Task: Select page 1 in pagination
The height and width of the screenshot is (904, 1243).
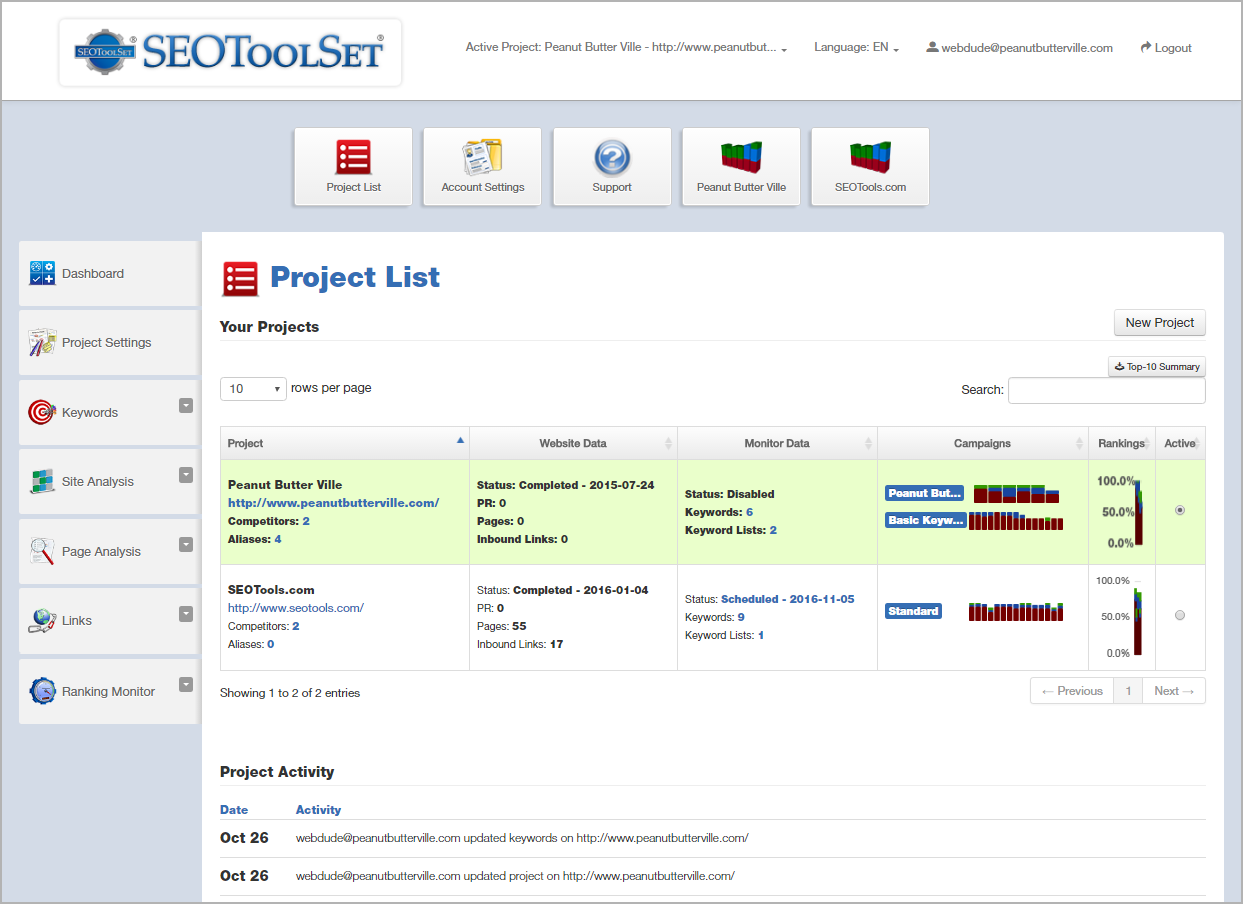Action: click(x=1128, y=691)
